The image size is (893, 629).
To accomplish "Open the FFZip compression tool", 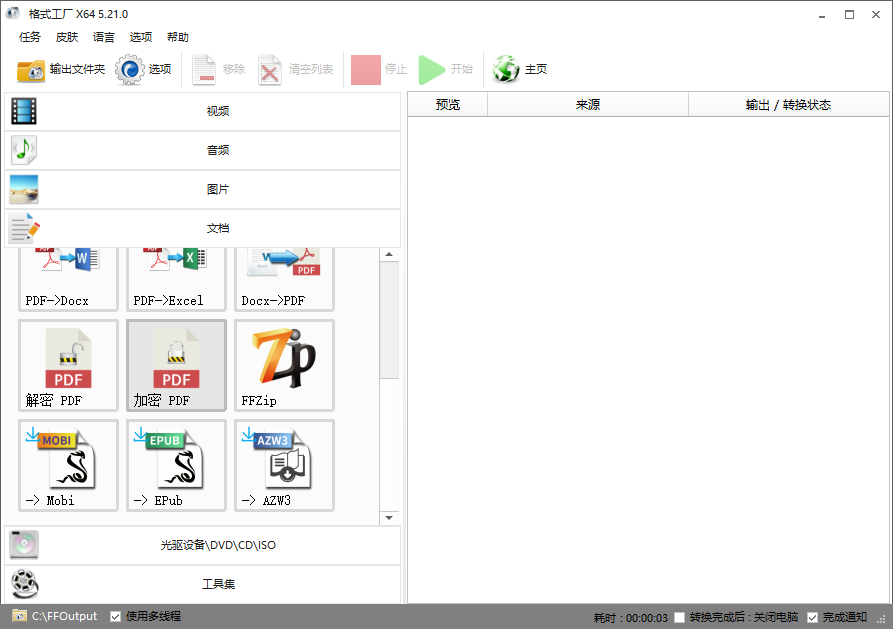I will tap(284, 365).
